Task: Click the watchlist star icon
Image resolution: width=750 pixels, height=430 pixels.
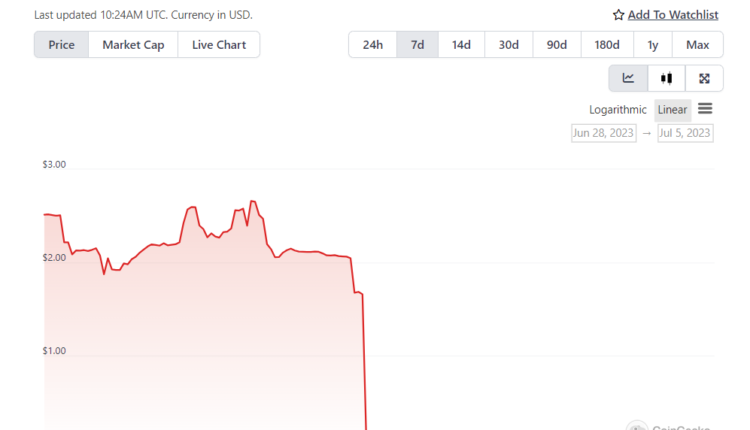Action: pyautogui.click(x=618, y=15)
